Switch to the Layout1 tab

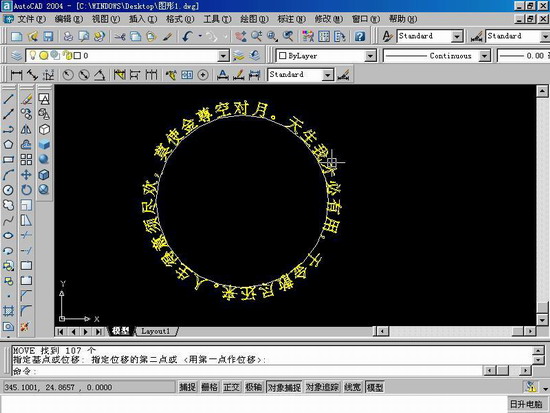tap(155, 331)
